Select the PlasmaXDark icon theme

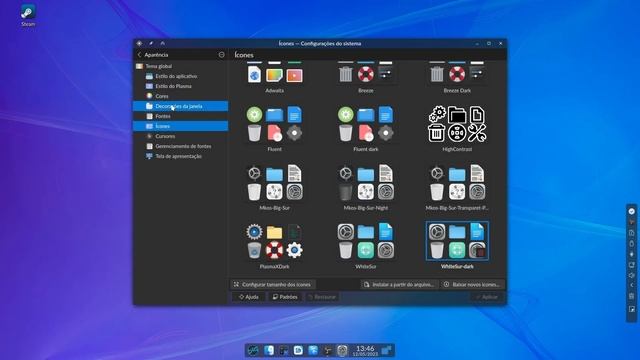coord(274,246)
